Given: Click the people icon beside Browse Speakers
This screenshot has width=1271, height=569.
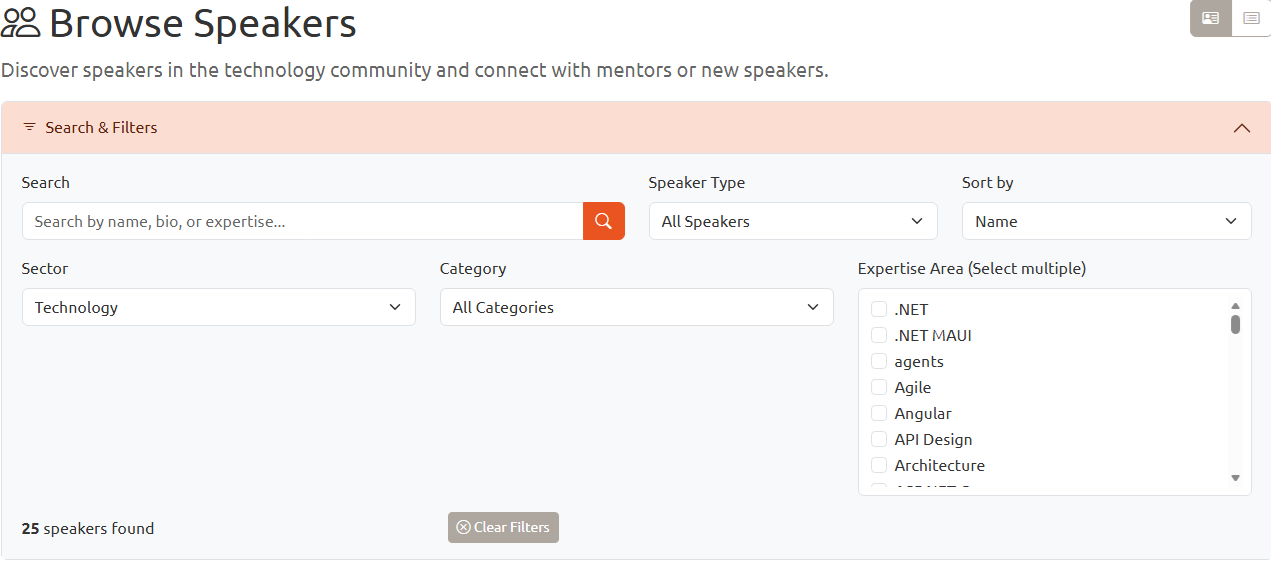Looking at the screenshot, I should point(20,23).
